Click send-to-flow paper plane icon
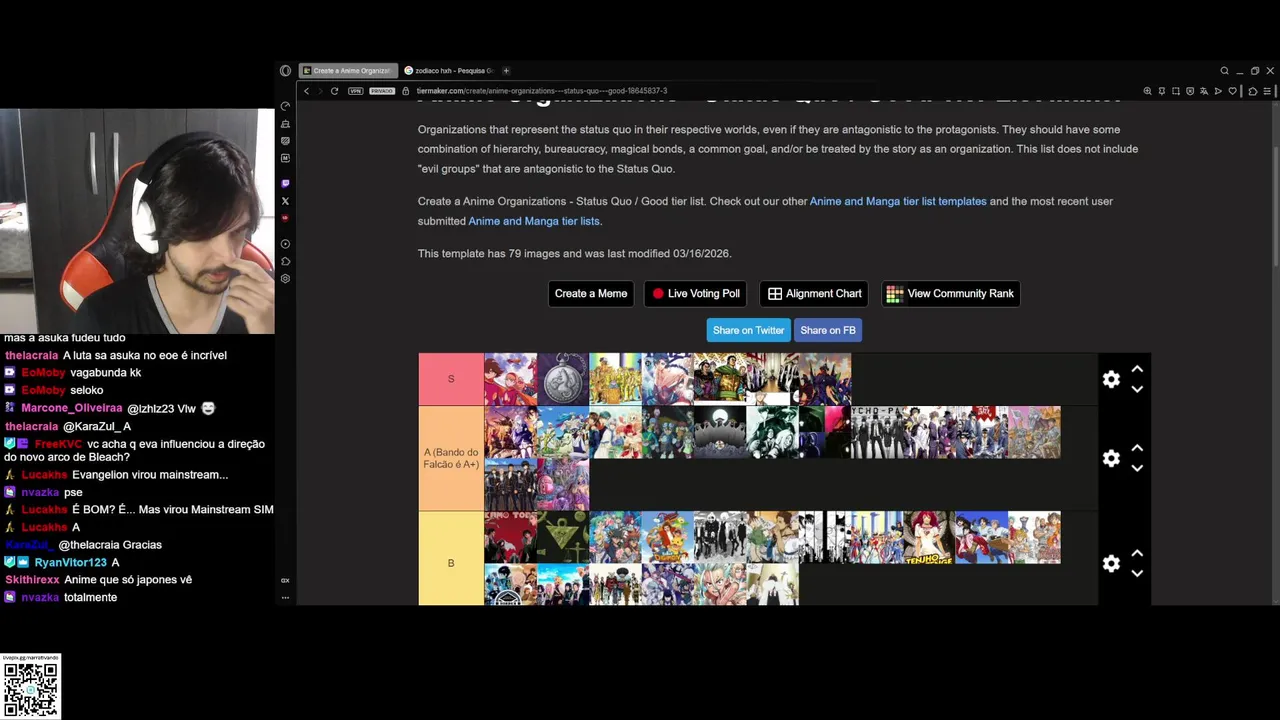The image size is (1280, 720). (x=1218, y=91)
